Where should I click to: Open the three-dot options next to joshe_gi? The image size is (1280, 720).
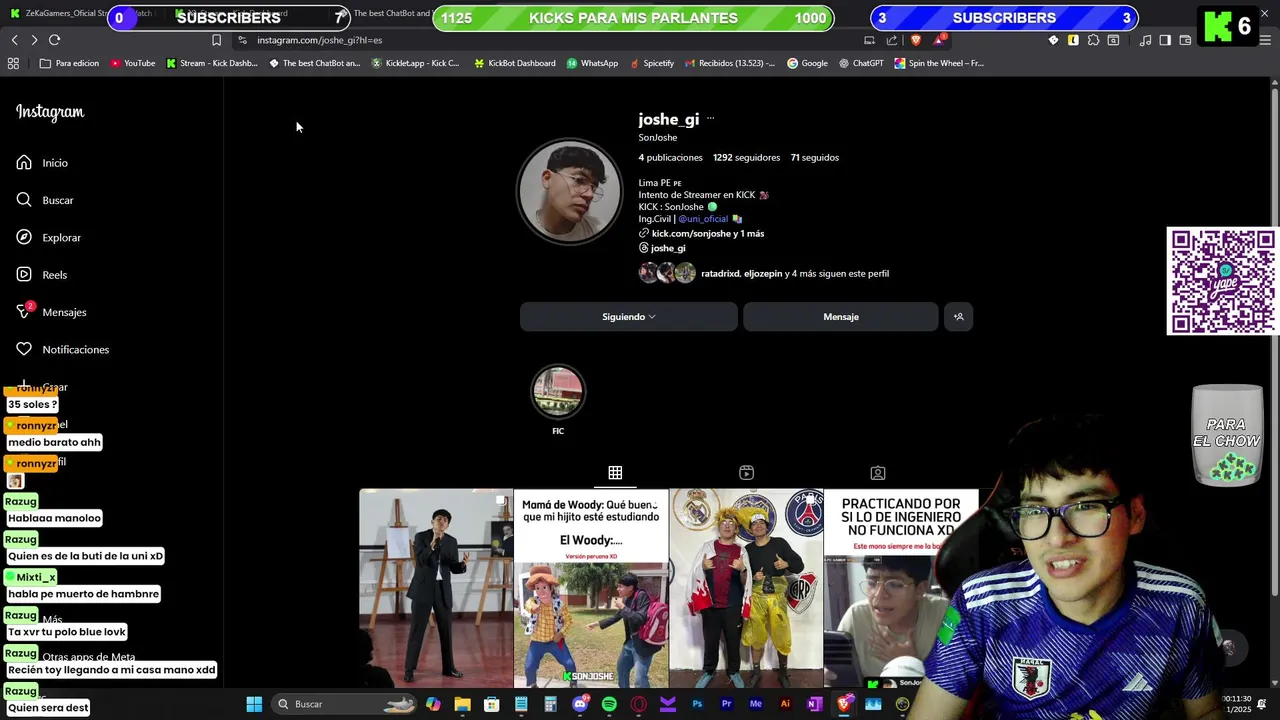tap(710, 118)
